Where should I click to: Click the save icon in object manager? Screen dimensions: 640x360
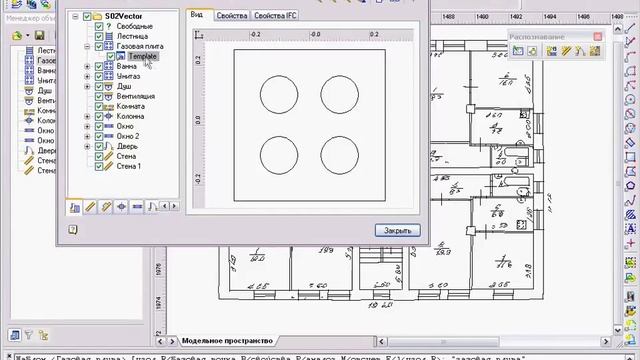[40, 35]
